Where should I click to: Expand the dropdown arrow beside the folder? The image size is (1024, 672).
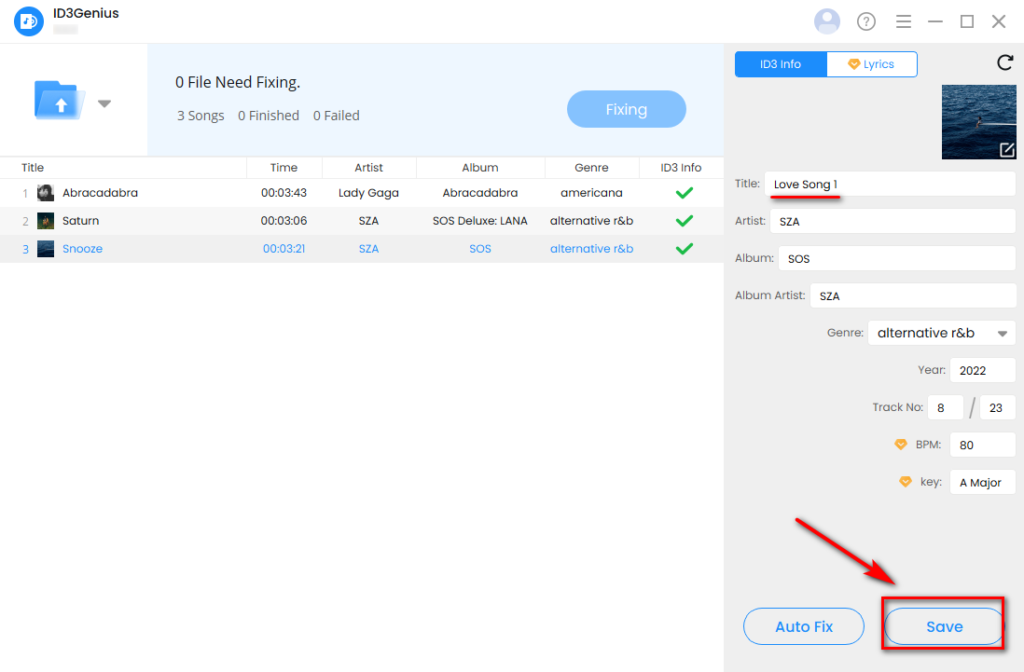click(x=104, y=103)
